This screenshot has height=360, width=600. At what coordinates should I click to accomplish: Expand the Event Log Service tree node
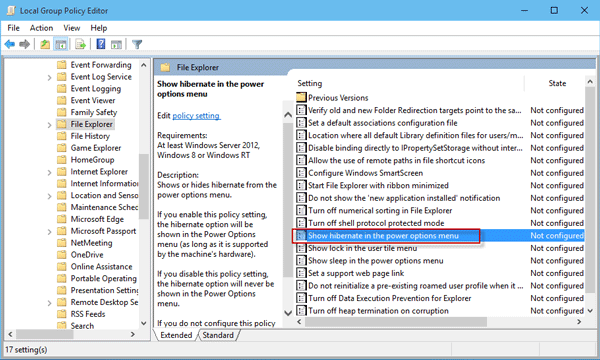pos(49,78)
